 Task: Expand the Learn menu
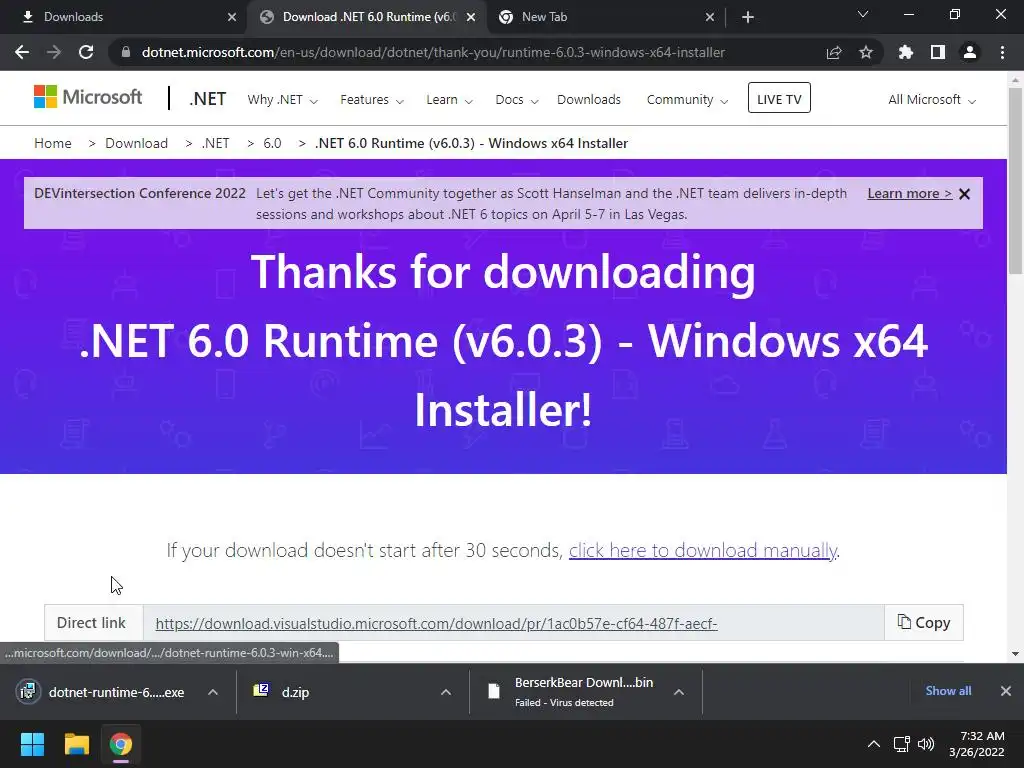click(449, 100)
